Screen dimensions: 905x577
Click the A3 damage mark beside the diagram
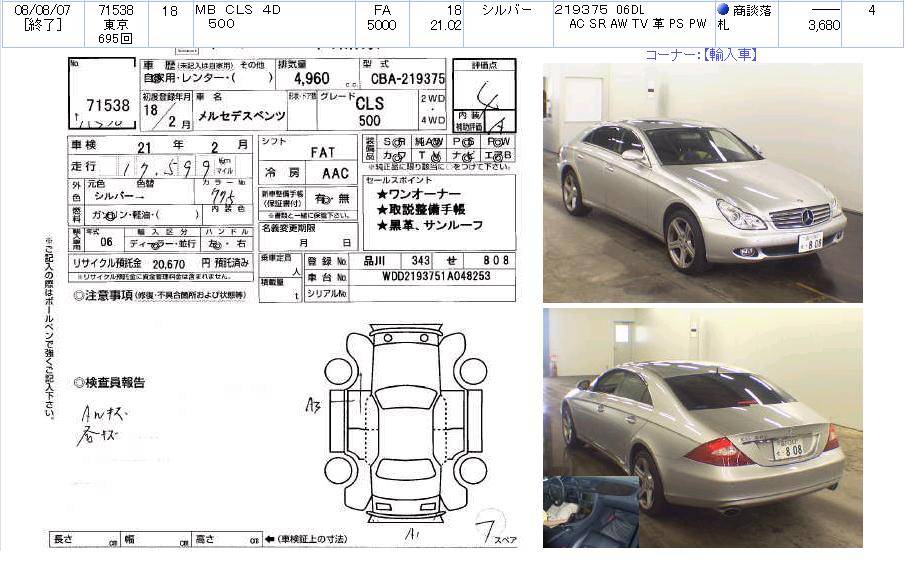point(313,406)
